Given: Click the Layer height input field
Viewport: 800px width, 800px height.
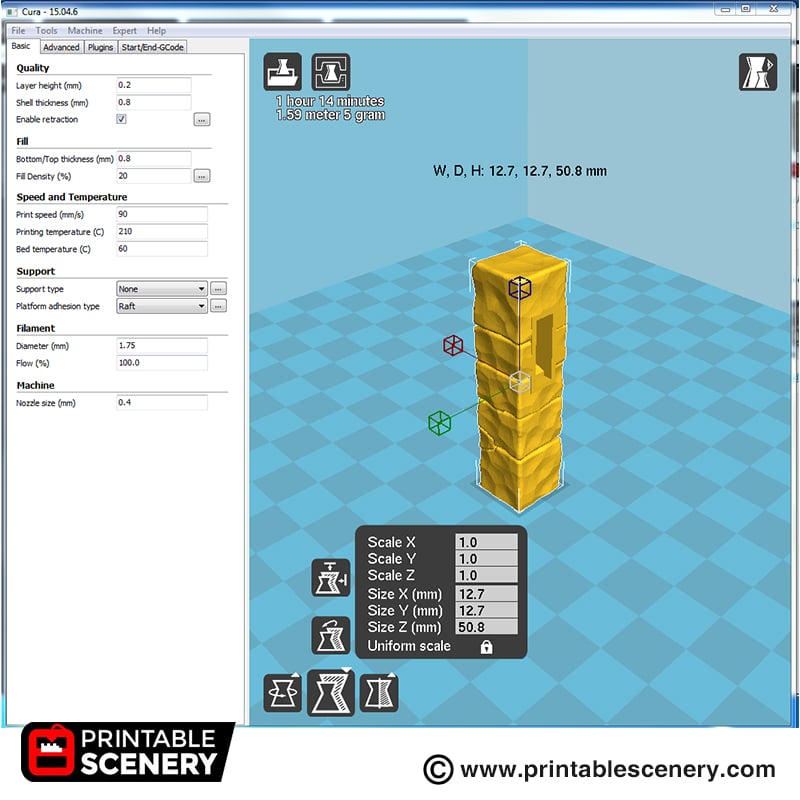Looking at the screenshot, I should pos(154,85).
